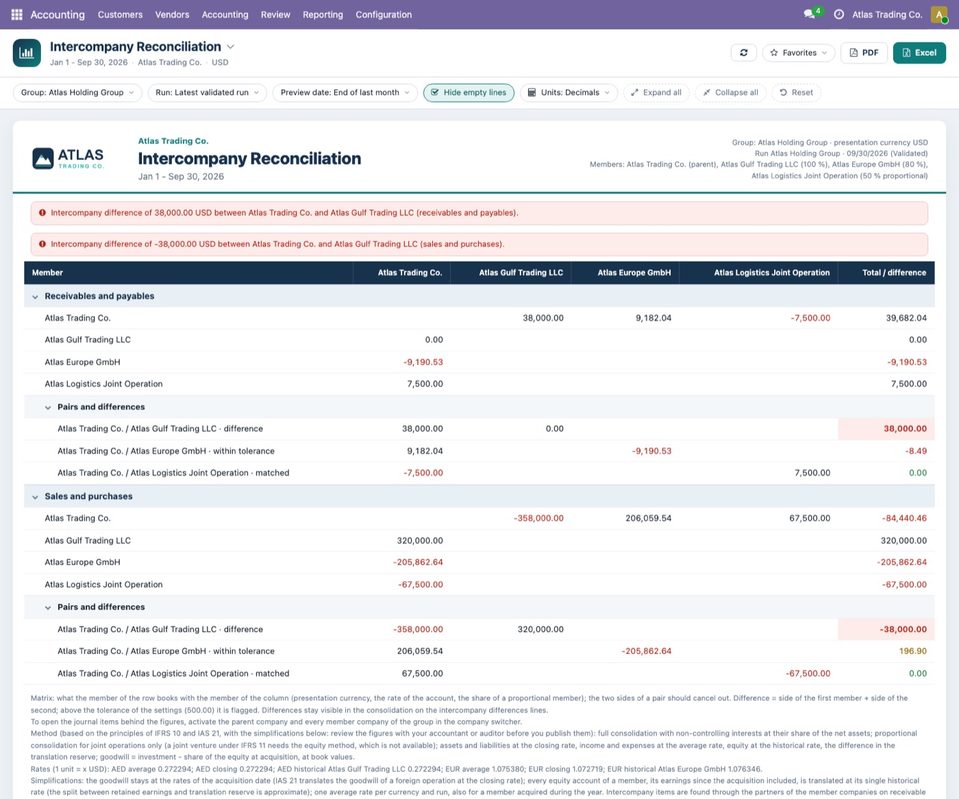Select sales row Atlas Trading Co. / Atlas Logistics Joint Operation - matched

tap(479, 674)
